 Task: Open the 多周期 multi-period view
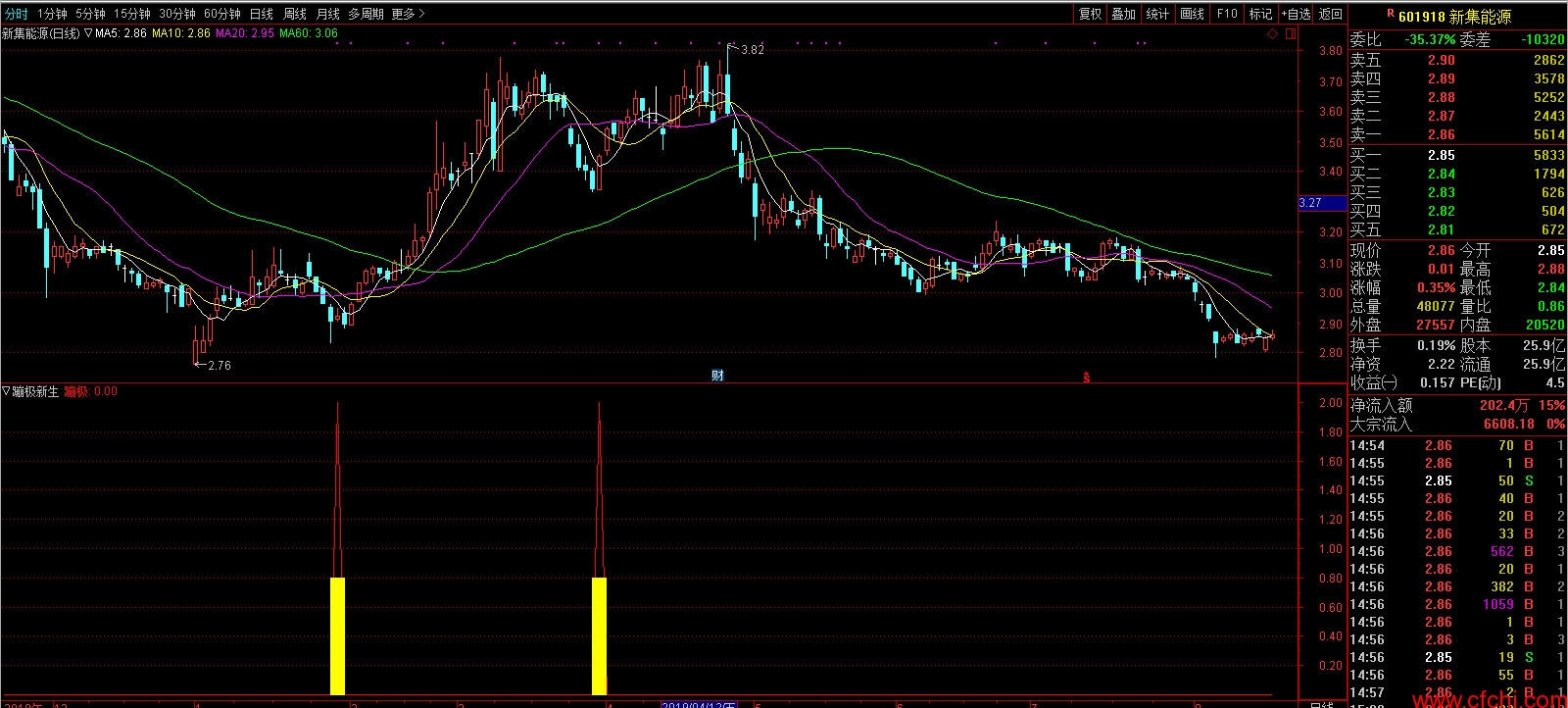click(x=366, y=14)
